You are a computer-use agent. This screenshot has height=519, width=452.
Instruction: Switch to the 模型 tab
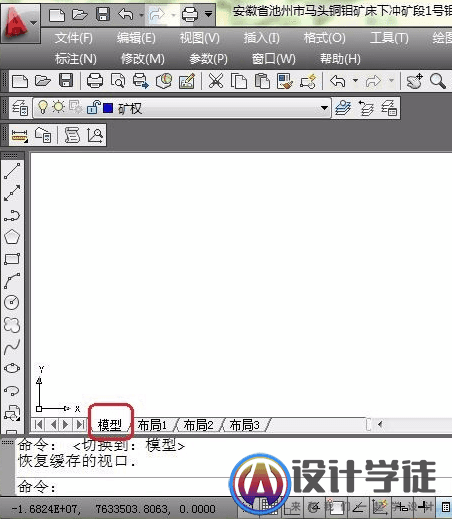click(110, 425)
